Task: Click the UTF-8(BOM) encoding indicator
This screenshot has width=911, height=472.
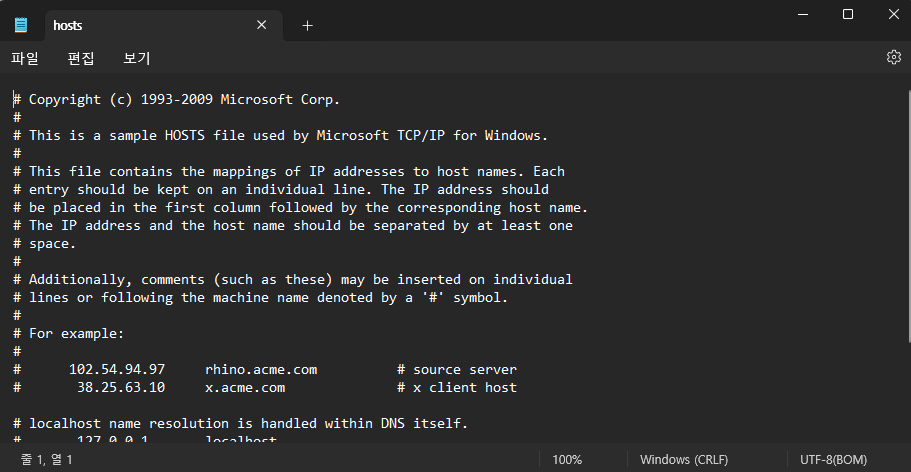Action: [833, 460]
